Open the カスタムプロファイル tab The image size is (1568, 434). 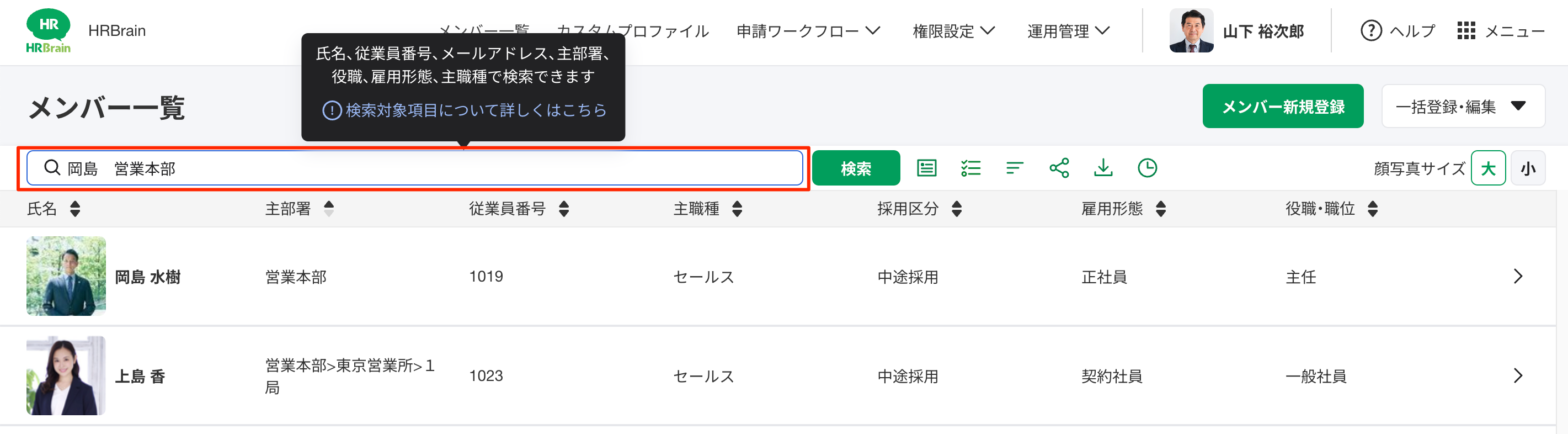click(x=633, y=31)
